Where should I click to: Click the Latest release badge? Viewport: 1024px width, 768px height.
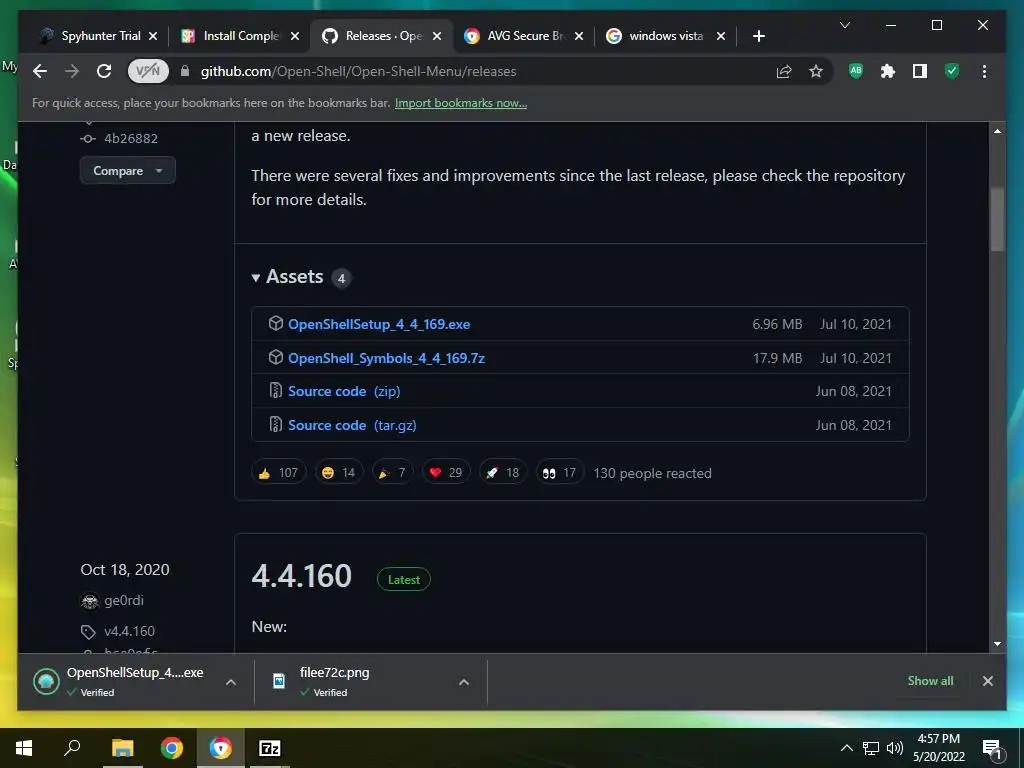404,579
